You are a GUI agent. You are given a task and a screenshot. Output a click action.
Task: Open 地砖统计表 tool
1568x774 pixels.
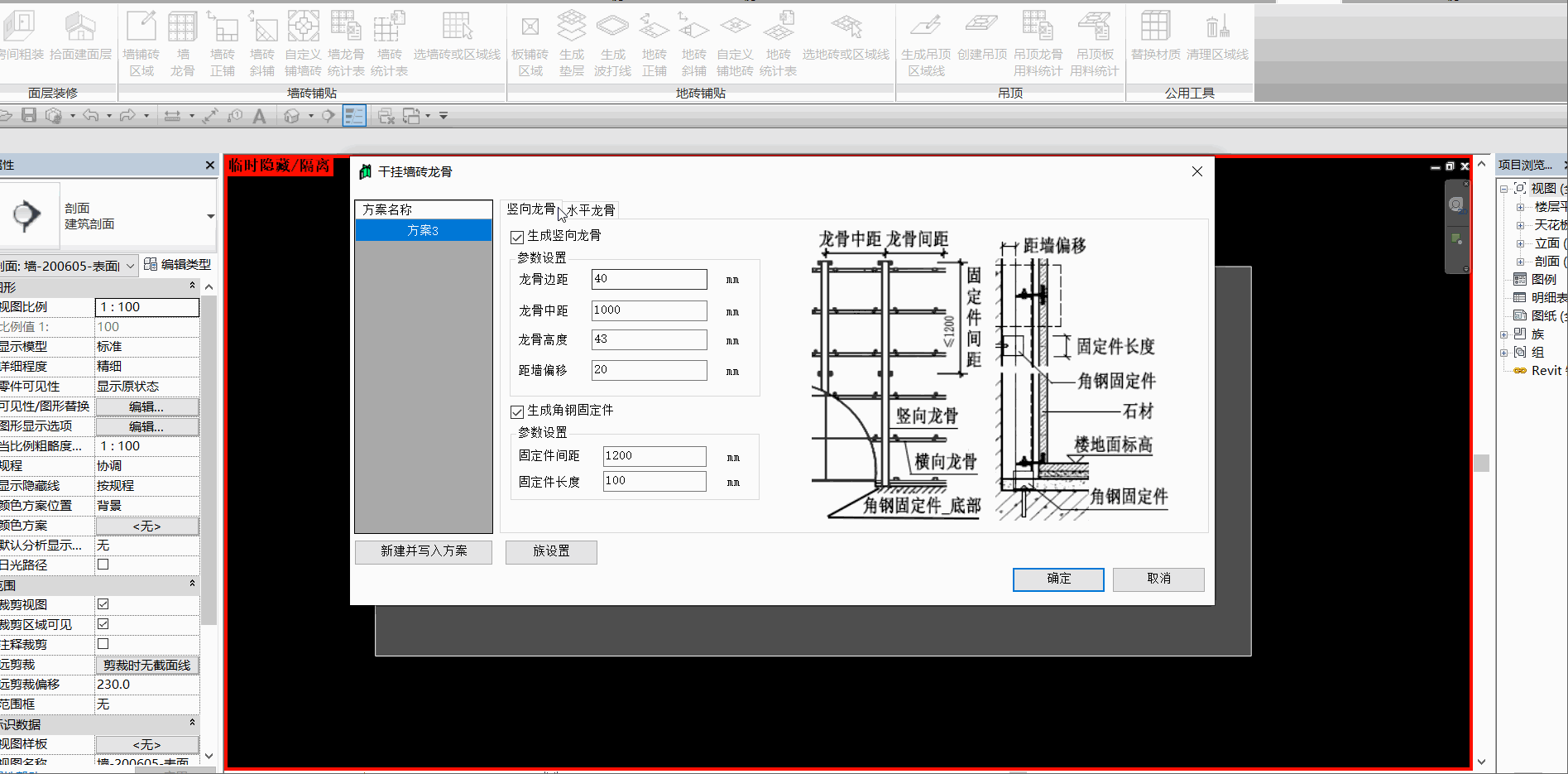pos(778,44)
